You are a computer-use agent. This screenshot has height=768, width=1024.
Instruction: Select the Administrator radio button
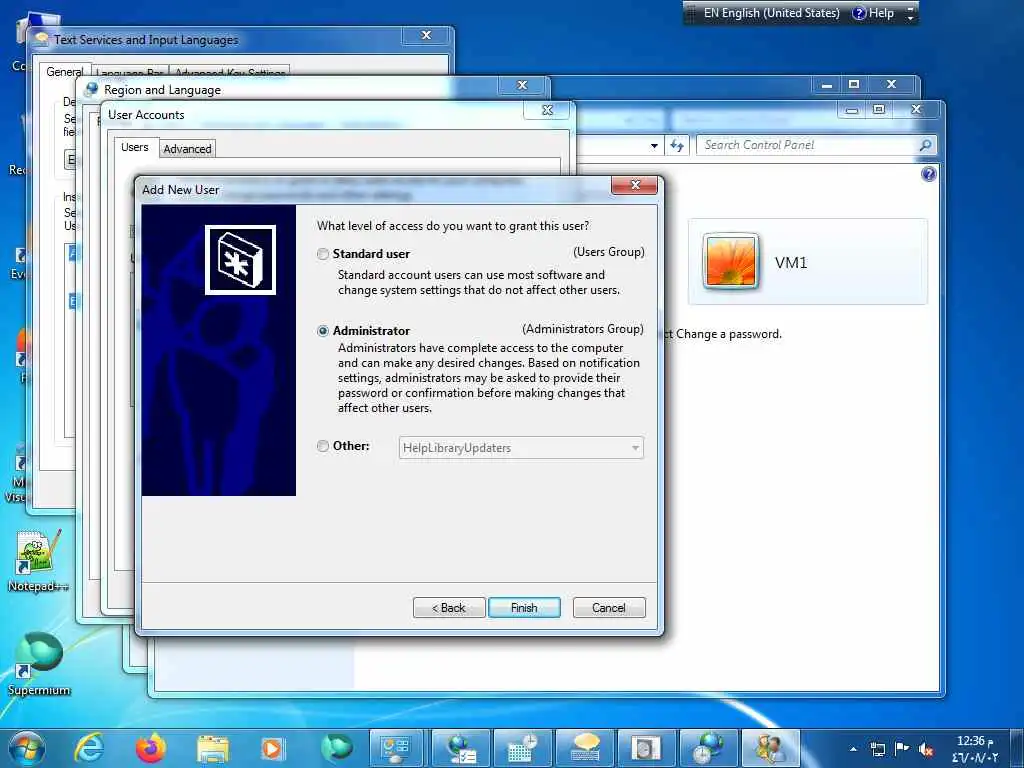(323, 331)
